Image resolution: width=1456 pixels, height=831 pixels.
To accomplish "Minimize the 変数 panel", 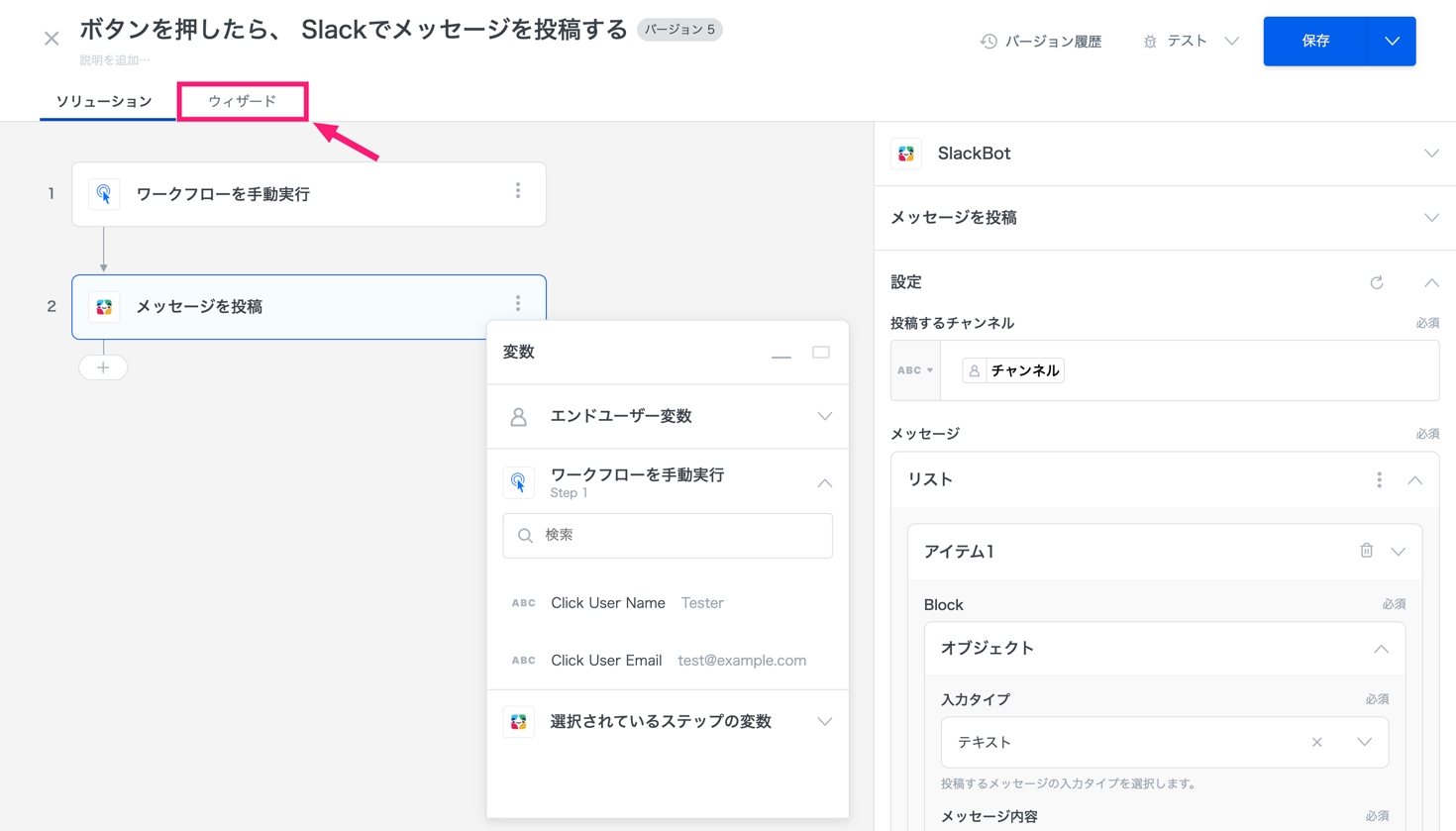I will pos(780,354).
